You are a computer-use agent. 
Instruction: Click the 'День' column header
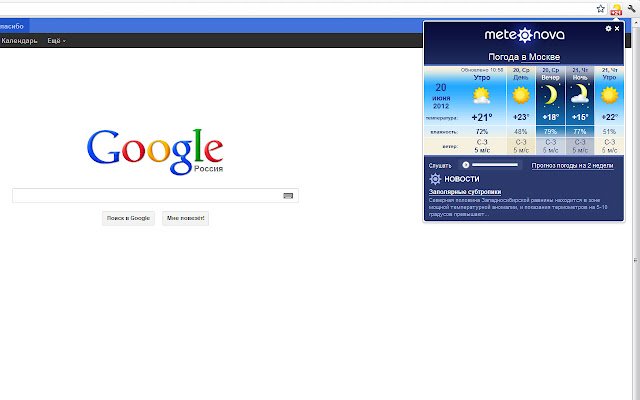[x=521, y=77]
